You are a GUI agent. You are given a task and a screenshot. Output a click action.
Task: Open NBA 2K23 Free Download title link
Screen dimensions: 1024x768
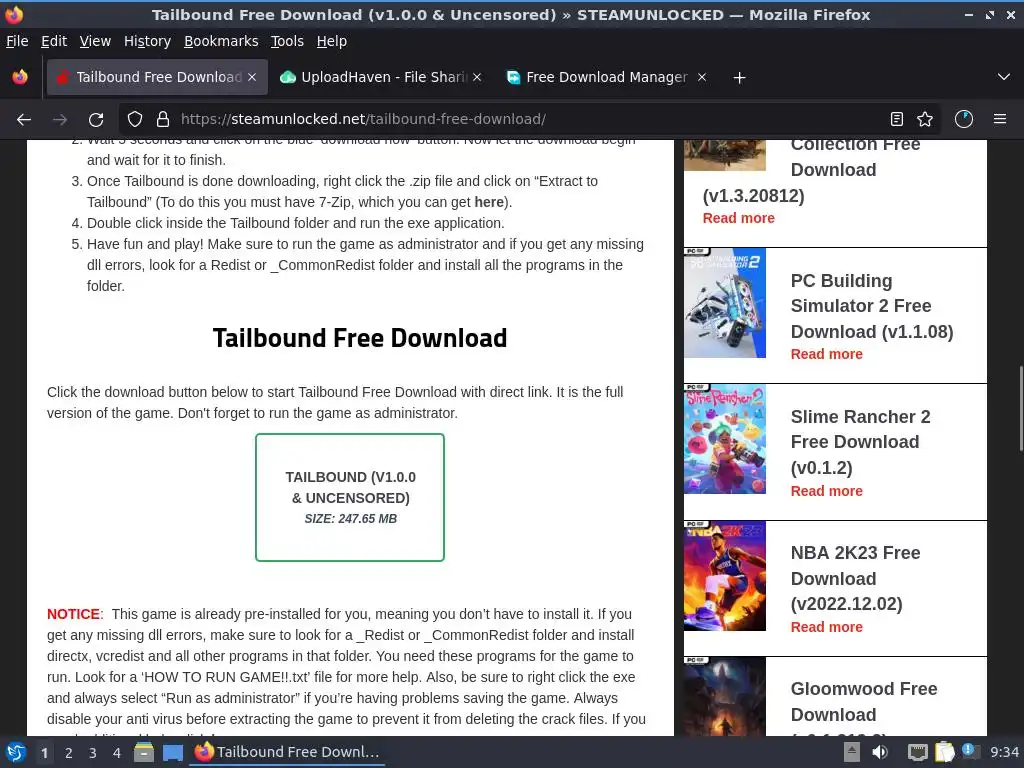coord(856,578)
